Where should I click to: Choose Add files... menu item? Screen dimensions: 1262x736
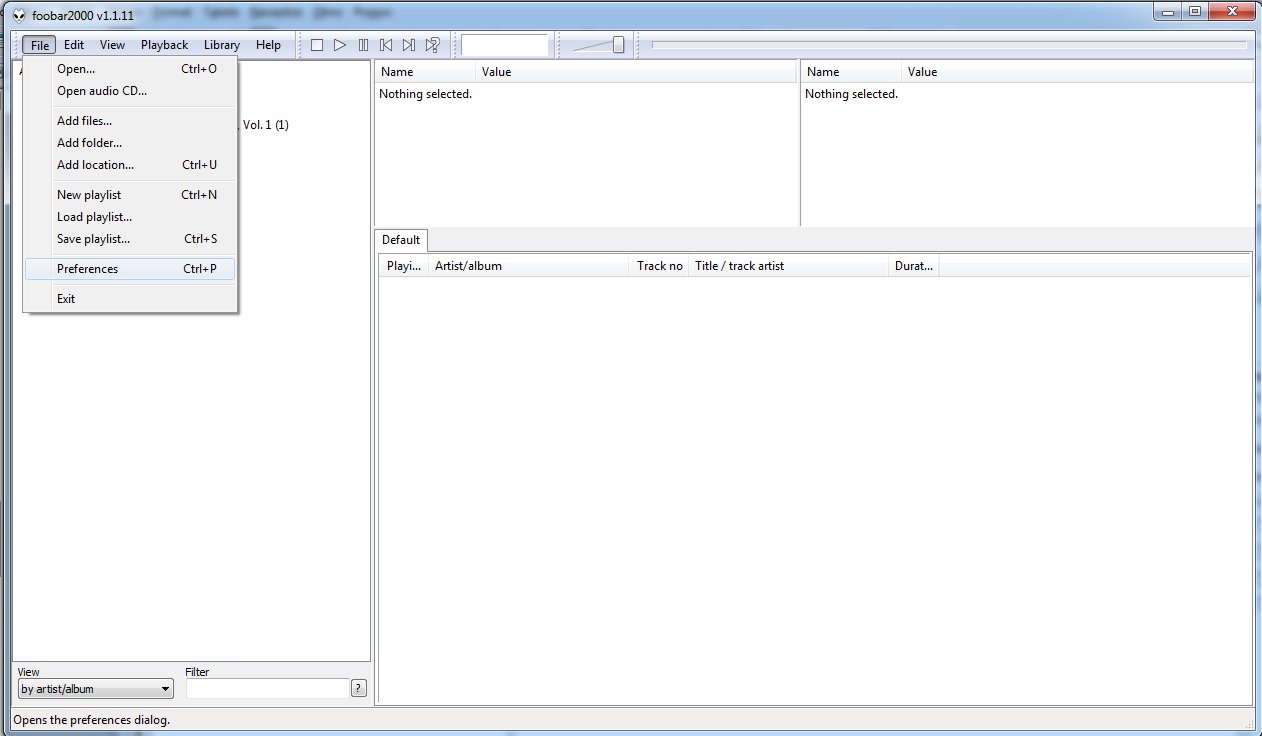(130, 121)
